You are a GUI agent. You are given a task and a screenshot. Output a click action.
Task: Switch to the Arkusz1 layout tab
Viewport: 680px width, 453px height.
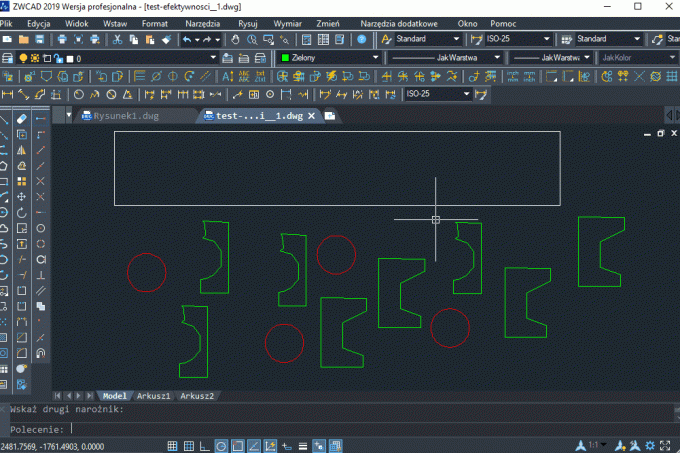tap(154, 396)
